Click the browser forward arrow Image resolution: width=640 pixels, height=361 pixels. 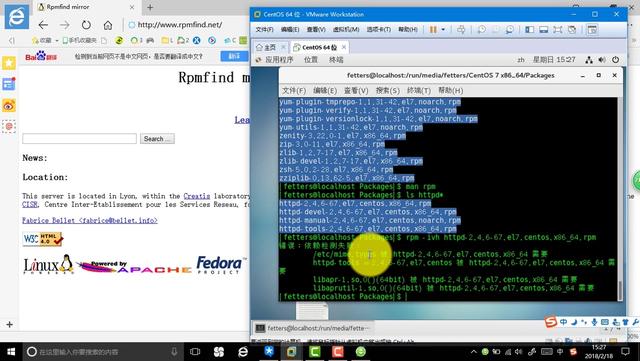pos(64,25)
